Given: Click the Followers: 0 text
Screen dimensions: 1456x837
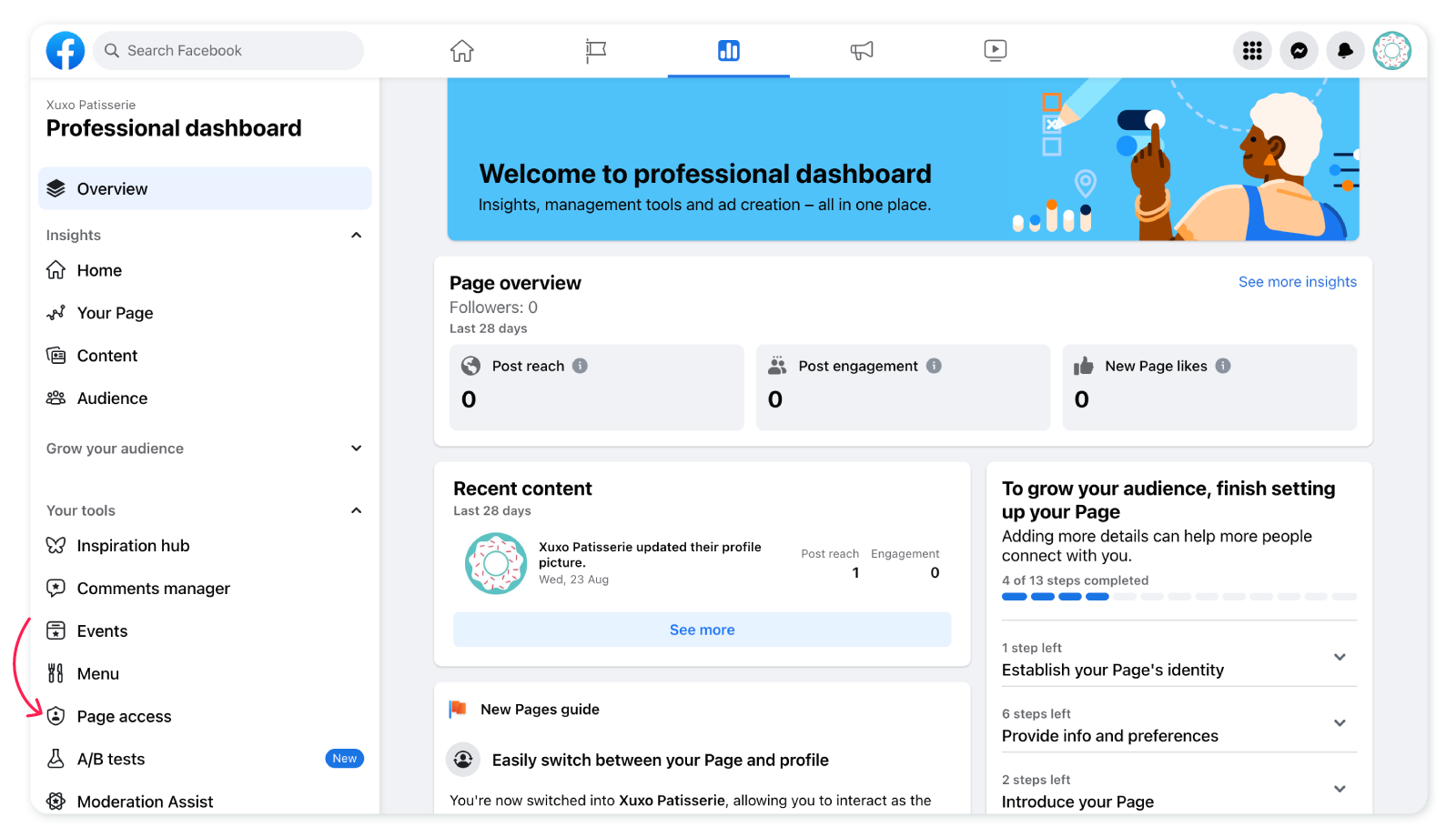Looking at the screenshot, I should point(493,308).
